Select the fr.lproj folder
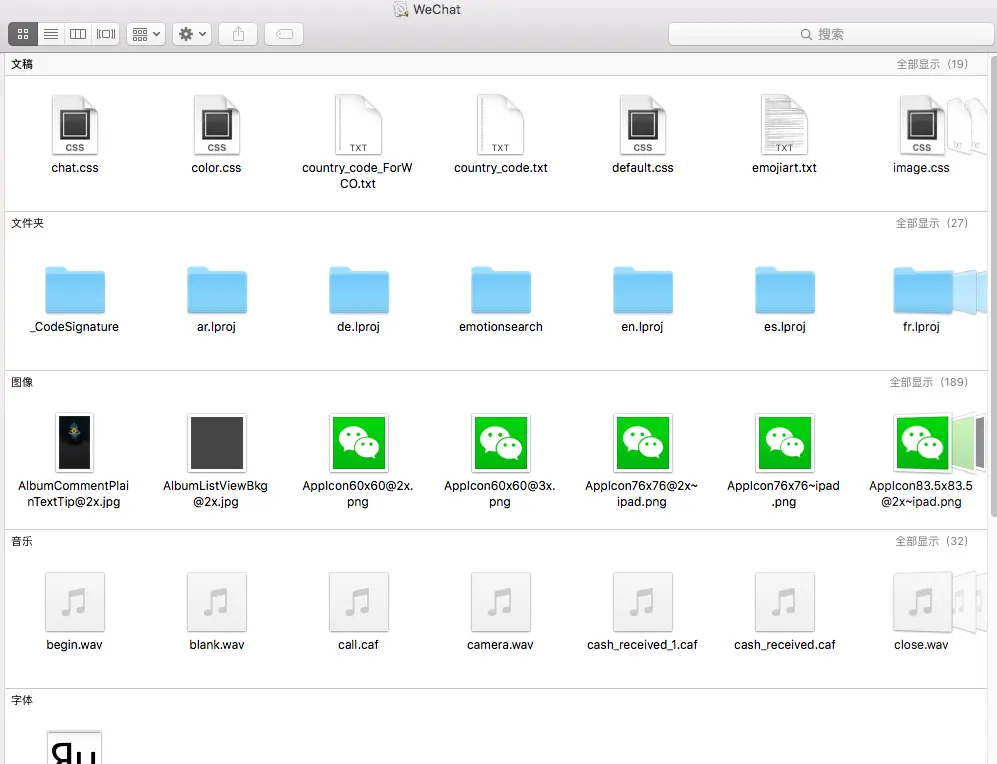Screen dimensions: 997x764 pyautogui.click(x=923, y=290)
